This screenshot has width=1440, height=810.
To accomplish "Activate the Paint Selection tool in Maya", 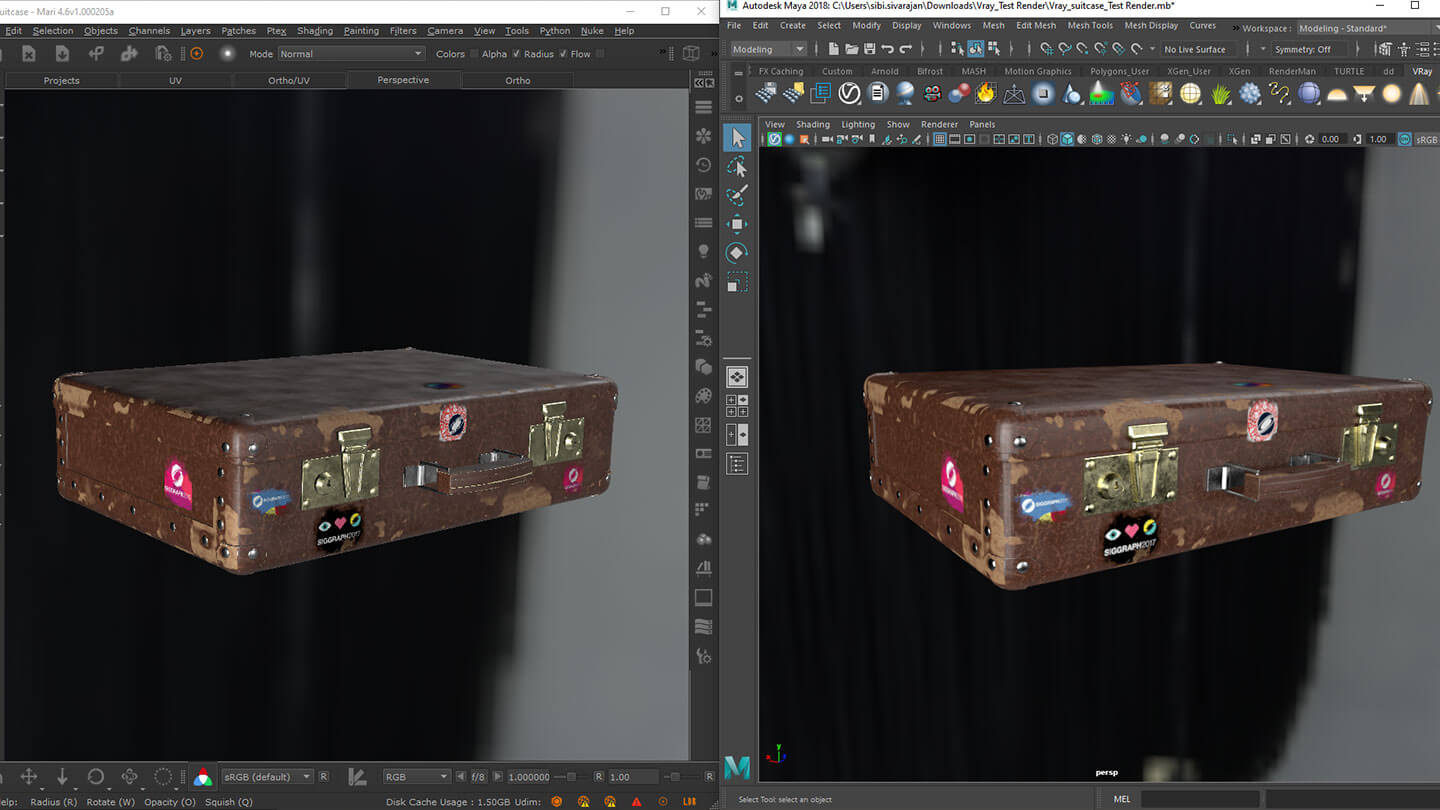I will tap(737, 196).
